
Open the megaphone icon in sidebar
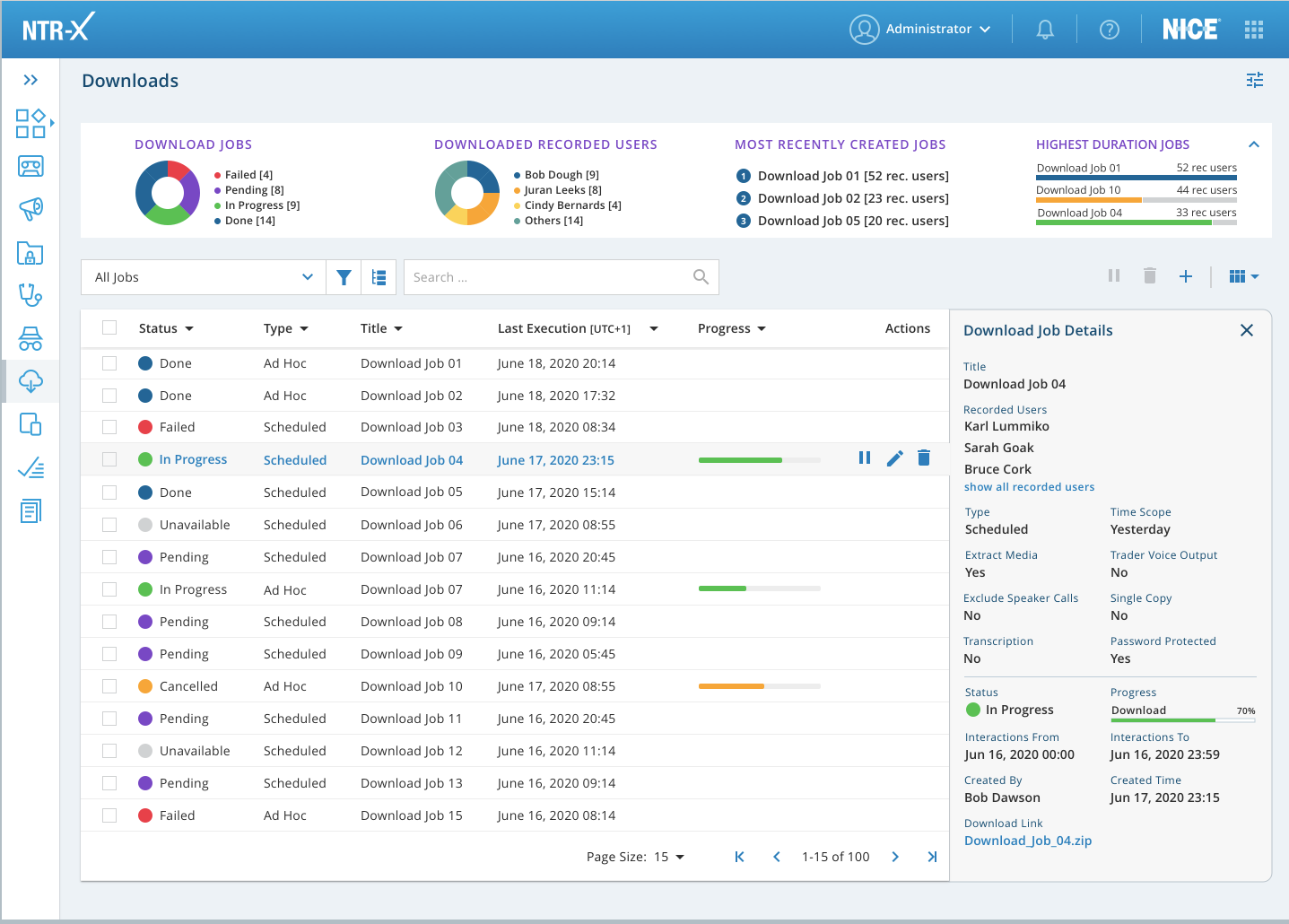click(x=30, y=209)
